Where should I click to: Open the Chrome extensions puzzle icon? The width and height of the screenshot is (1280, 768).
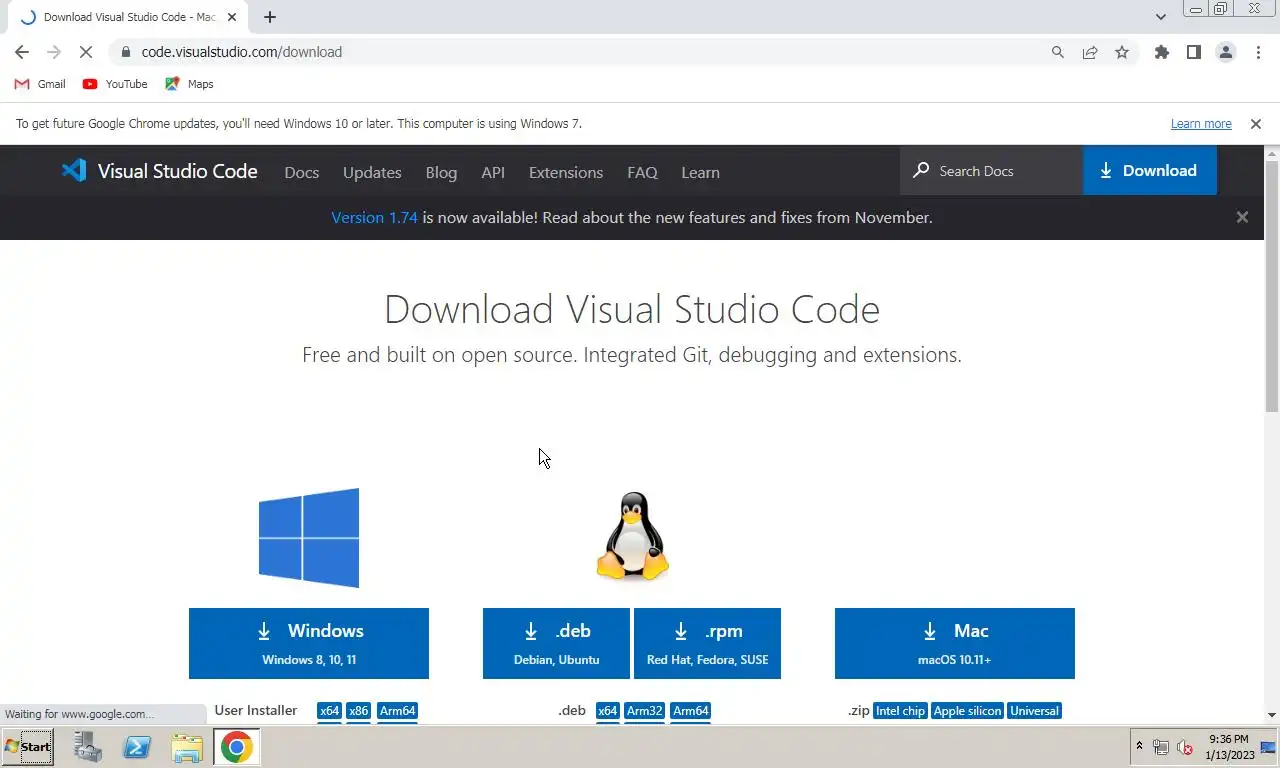[x=1162, y=52]
